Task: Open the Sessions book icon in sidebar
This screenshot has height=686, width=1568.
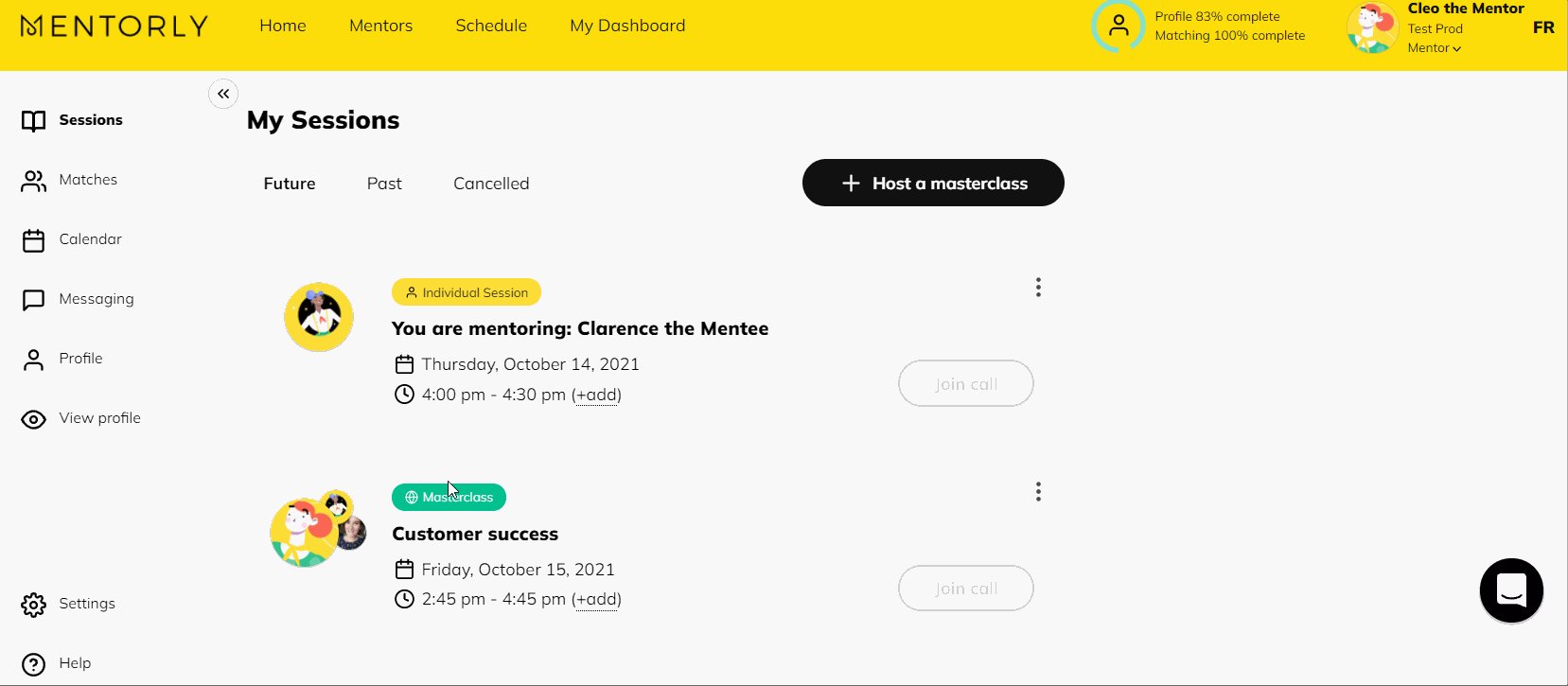Action: pyautogui.click(x=34, y=121)
